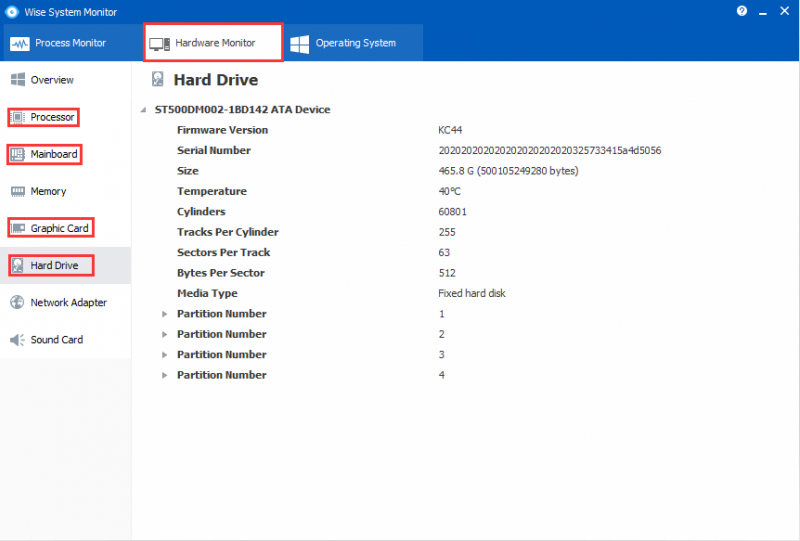Click the Memory RAM stick icon
This screenshot has height=541, width=800.
click(x=18, y=191)
